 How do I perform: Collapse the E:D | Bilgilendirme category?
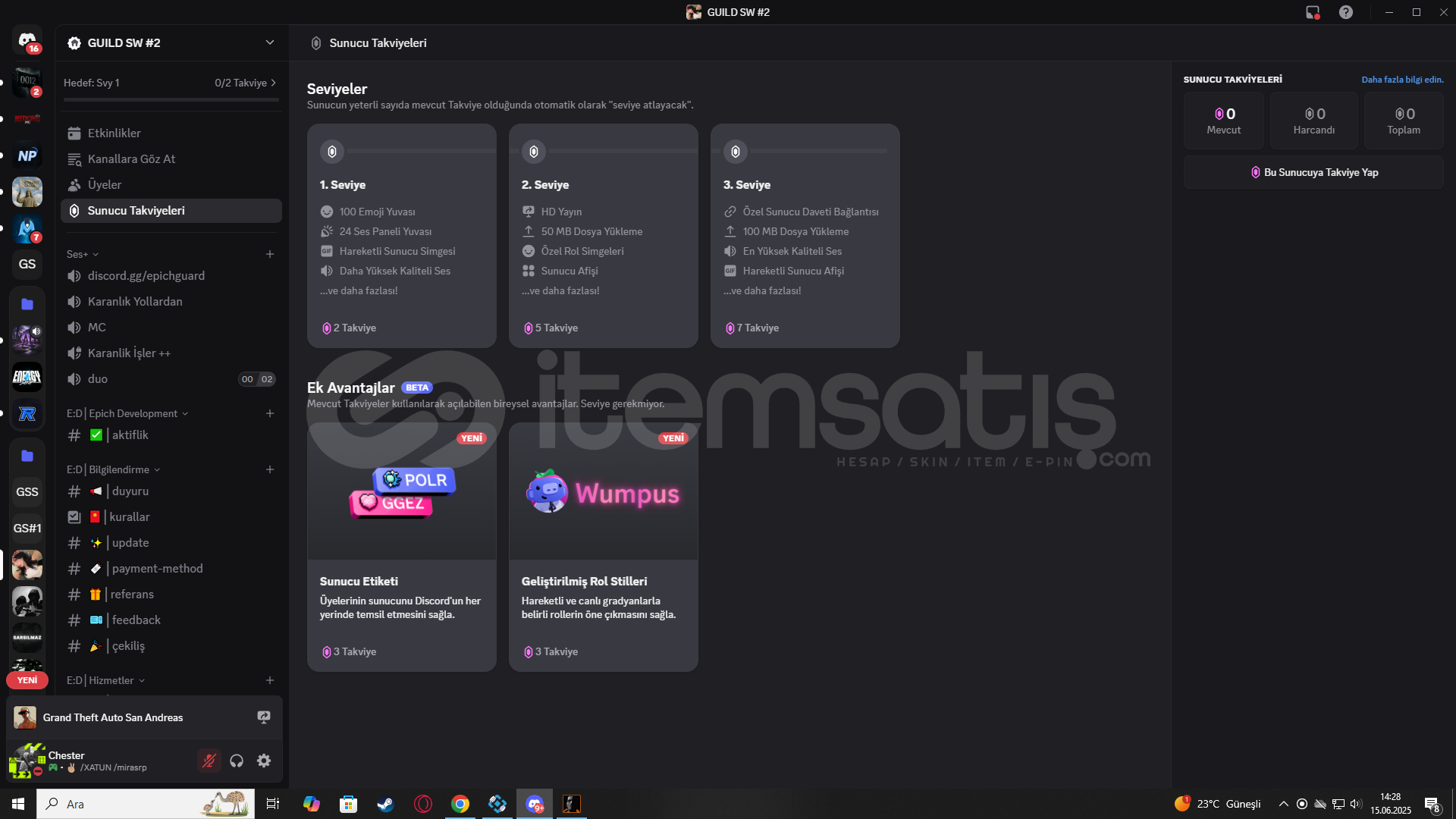[113, 469]
